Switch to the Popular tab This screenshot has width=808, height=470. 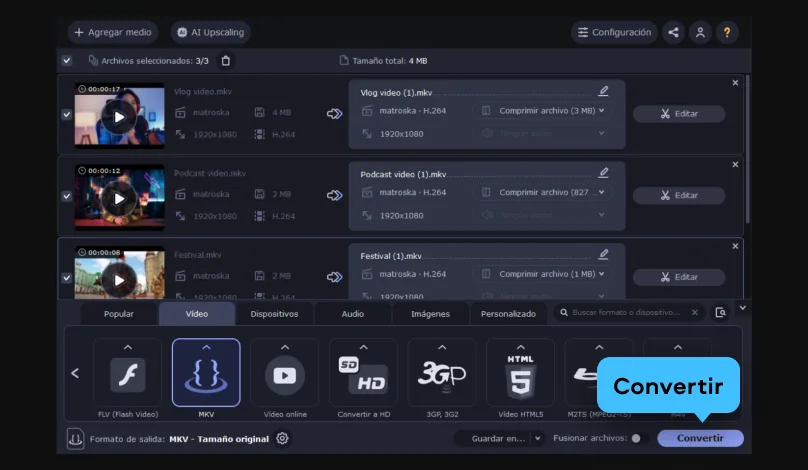(x=119, y=314)
